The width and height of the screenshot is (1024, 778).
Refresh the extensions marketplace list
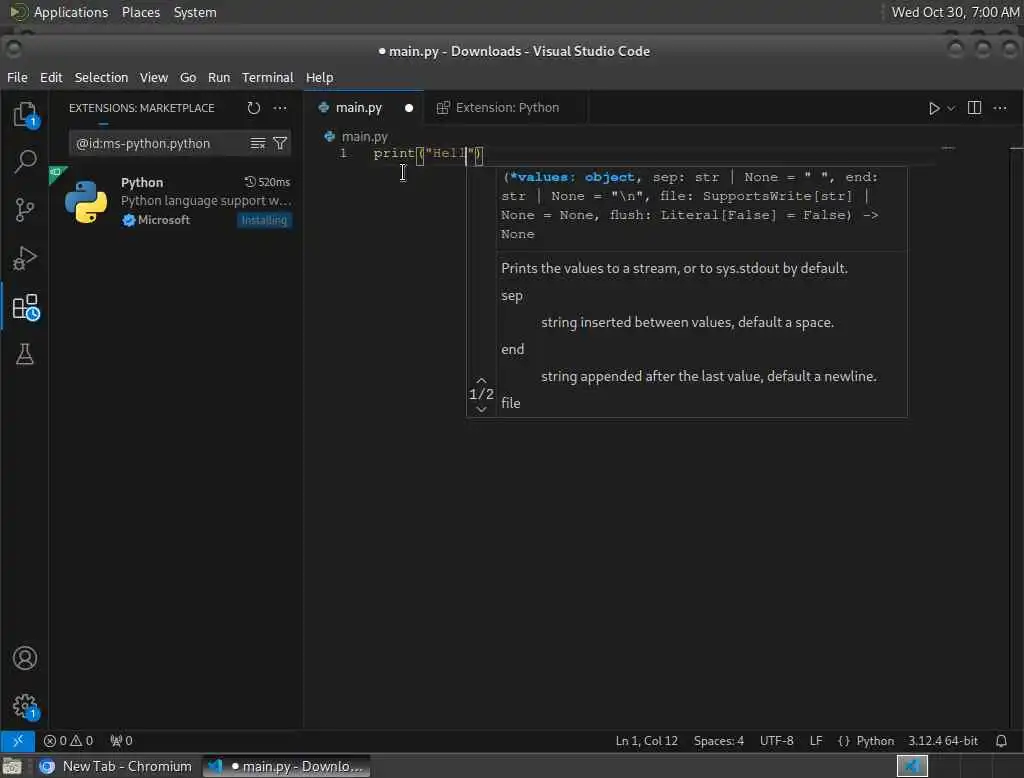click(x=253, y=108)
